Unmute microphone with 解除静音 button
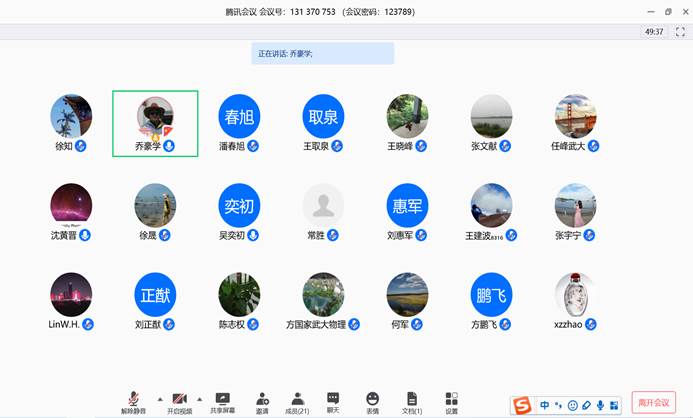693x418 pixels. point(133,401)
